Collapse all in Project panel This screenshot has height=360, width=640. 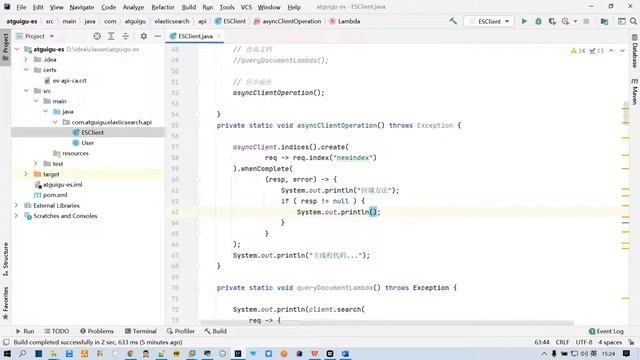[125, 36]
